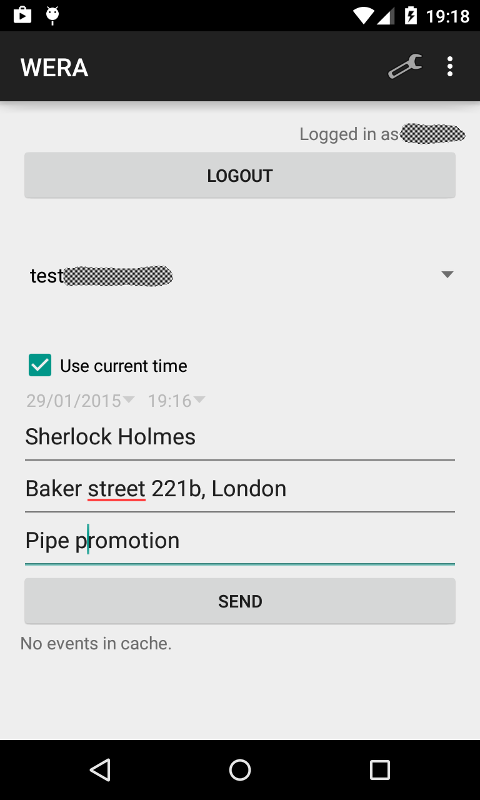Focus the Baker street address field

coord(240,489)
